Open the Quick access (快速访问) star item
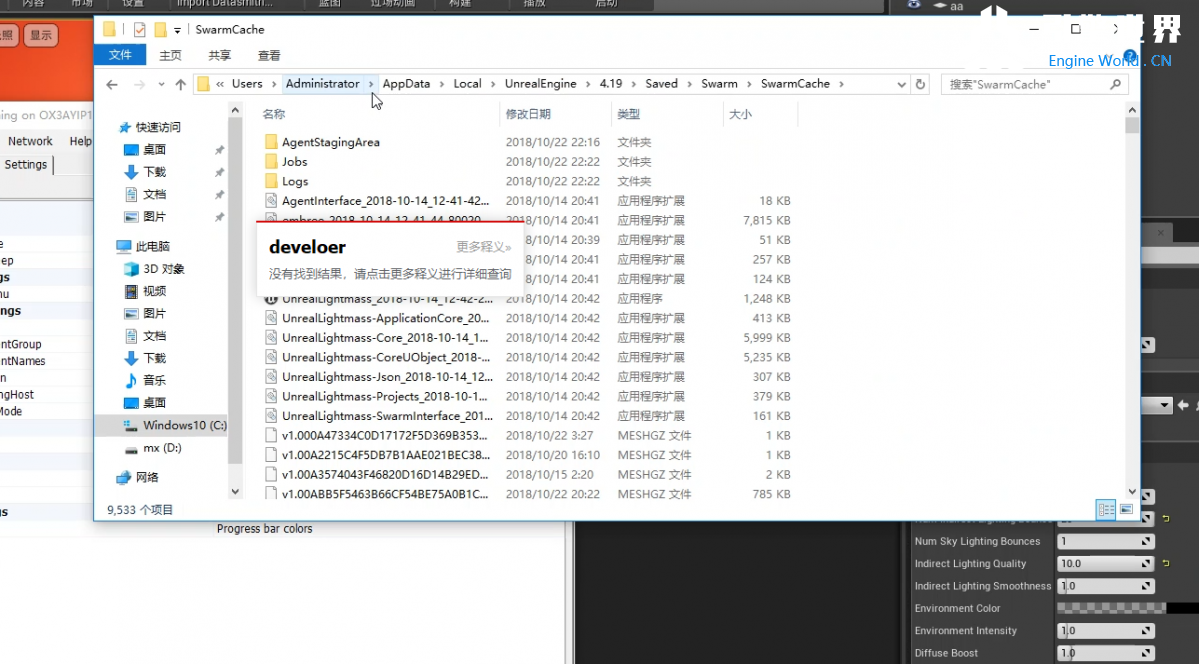1199x664 pixels. (x=151, y=127)
